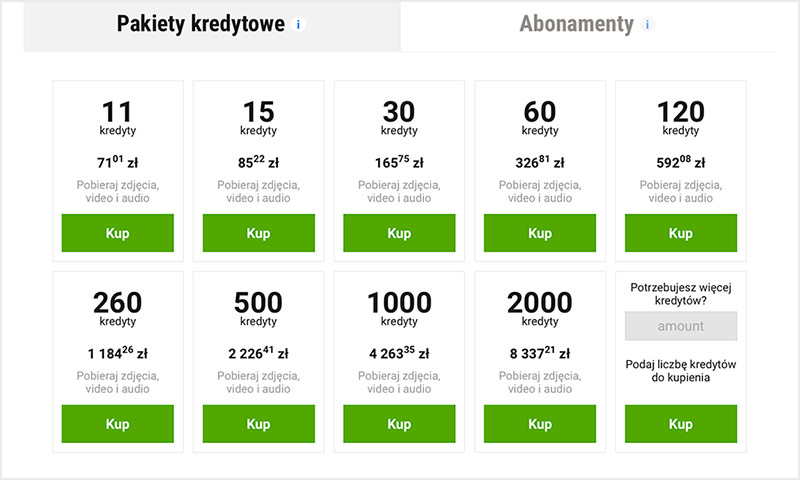Select the Pakiety kredytowe tab
The image size is (800, 480).
click(x=200, y=24)
